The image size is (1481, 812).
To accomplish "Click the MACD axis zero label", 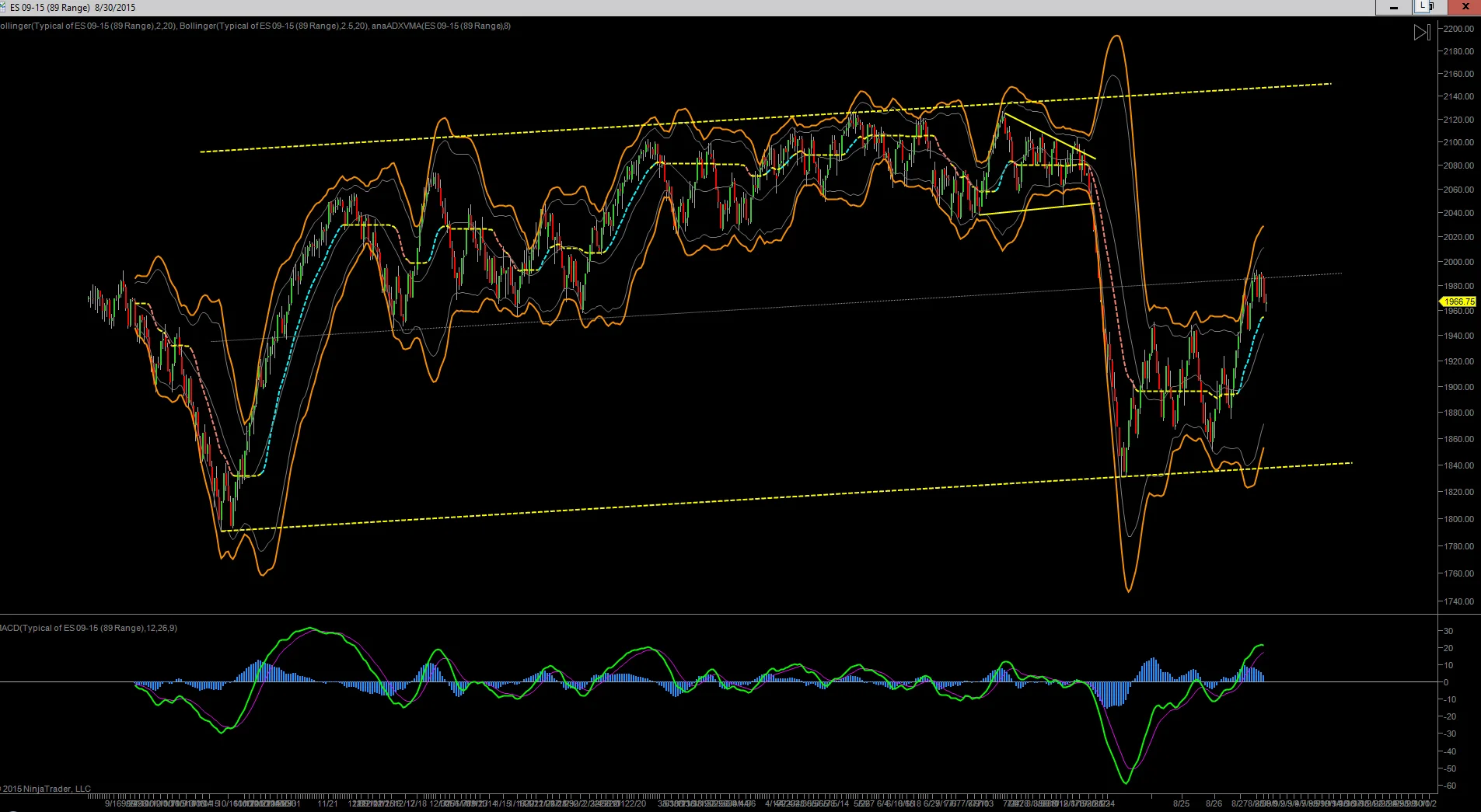I will pyautogui.click(x=1446, y=682).
